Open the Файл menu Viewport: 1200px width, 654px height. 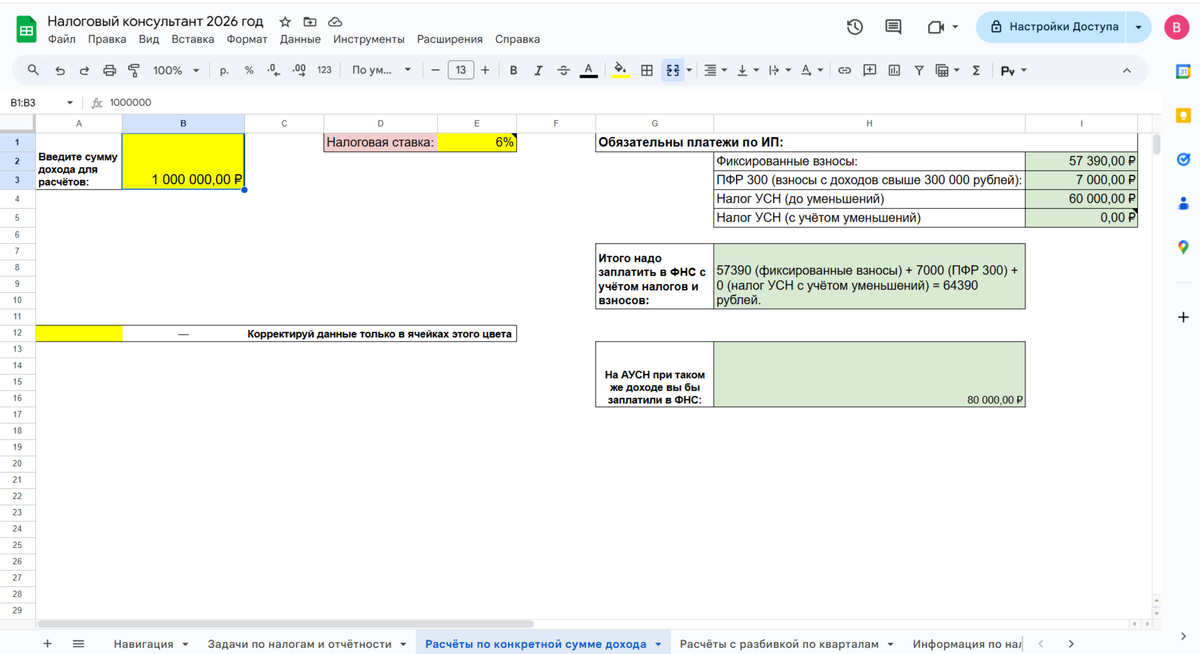tap(61, 39)
